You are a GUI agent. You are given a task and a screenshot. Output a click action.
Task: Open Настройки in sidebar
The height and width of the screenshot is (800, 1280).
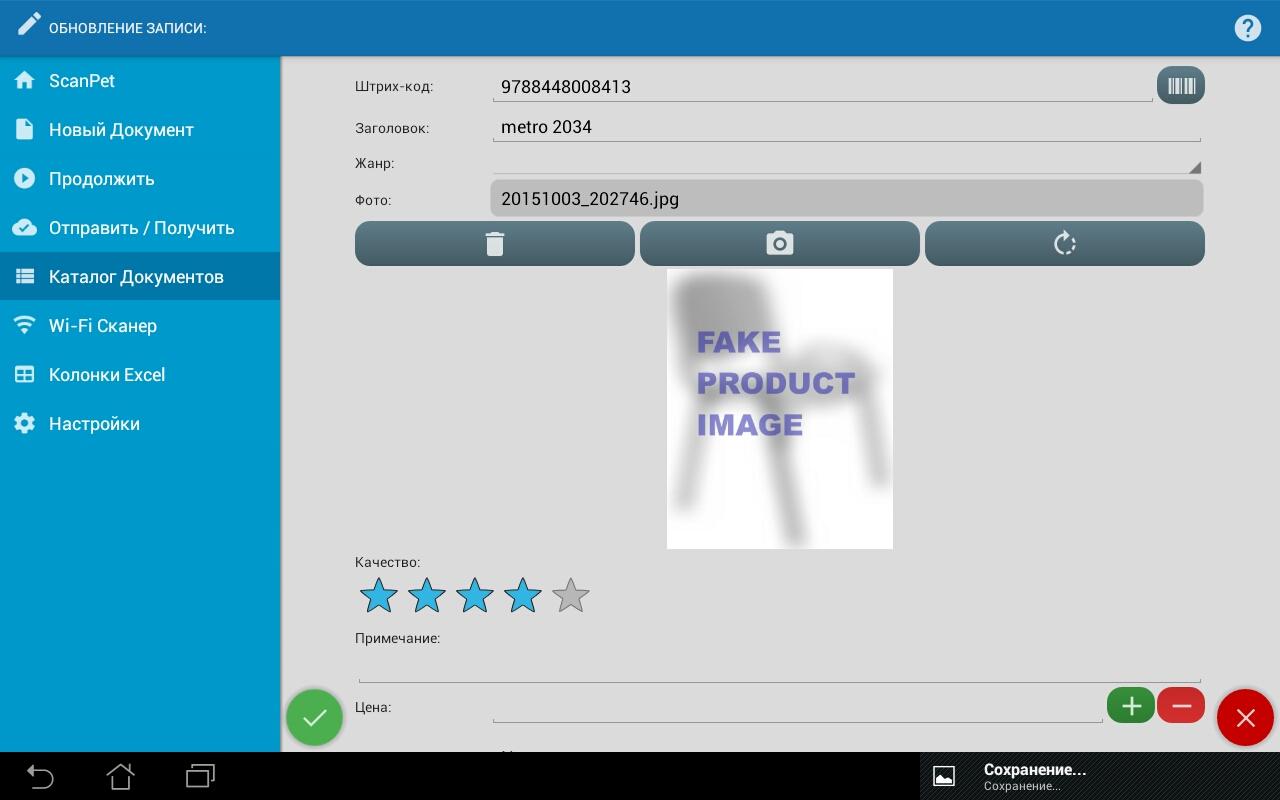140,424
